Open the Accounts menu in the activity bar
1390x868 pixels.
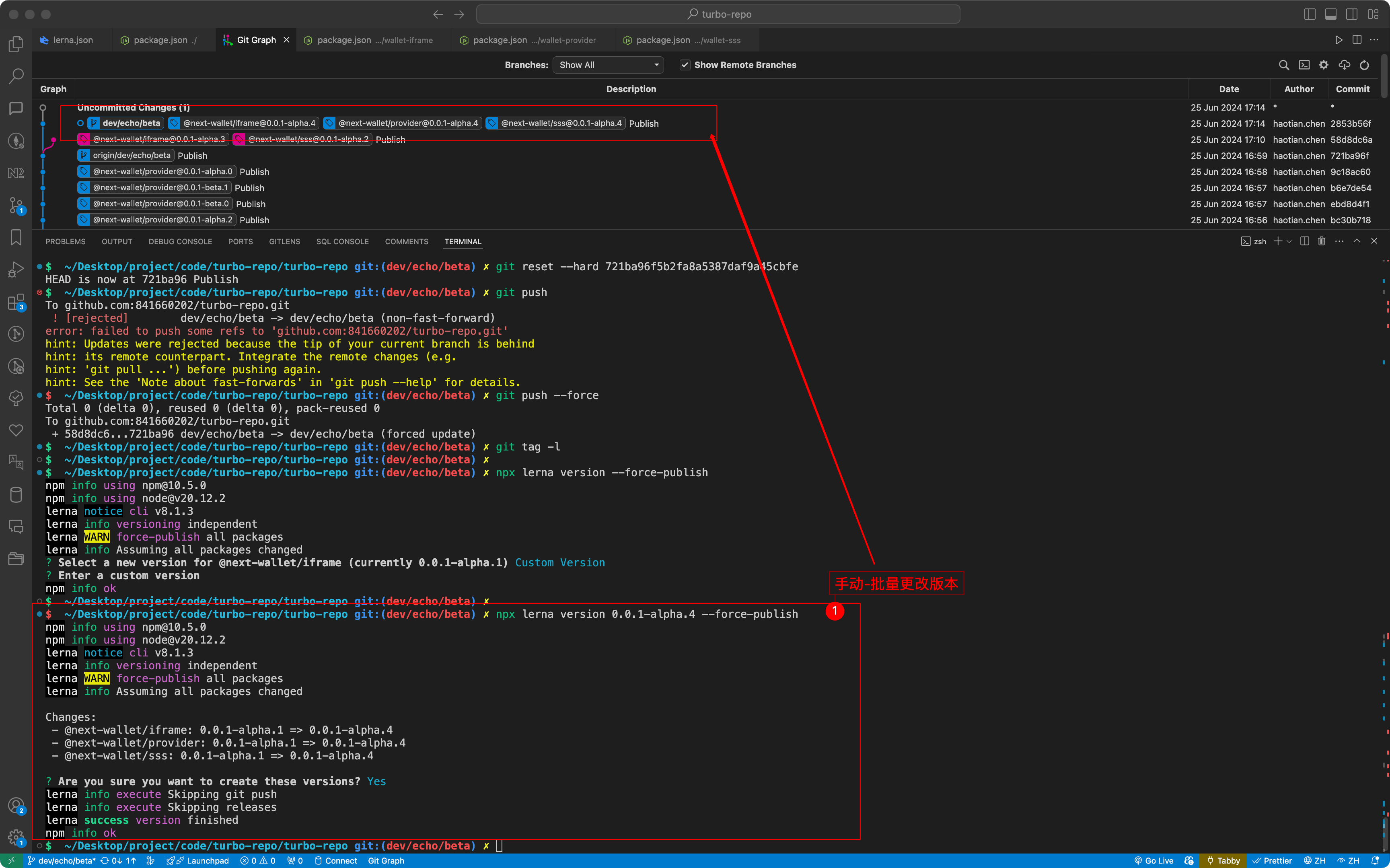(16, 805)
